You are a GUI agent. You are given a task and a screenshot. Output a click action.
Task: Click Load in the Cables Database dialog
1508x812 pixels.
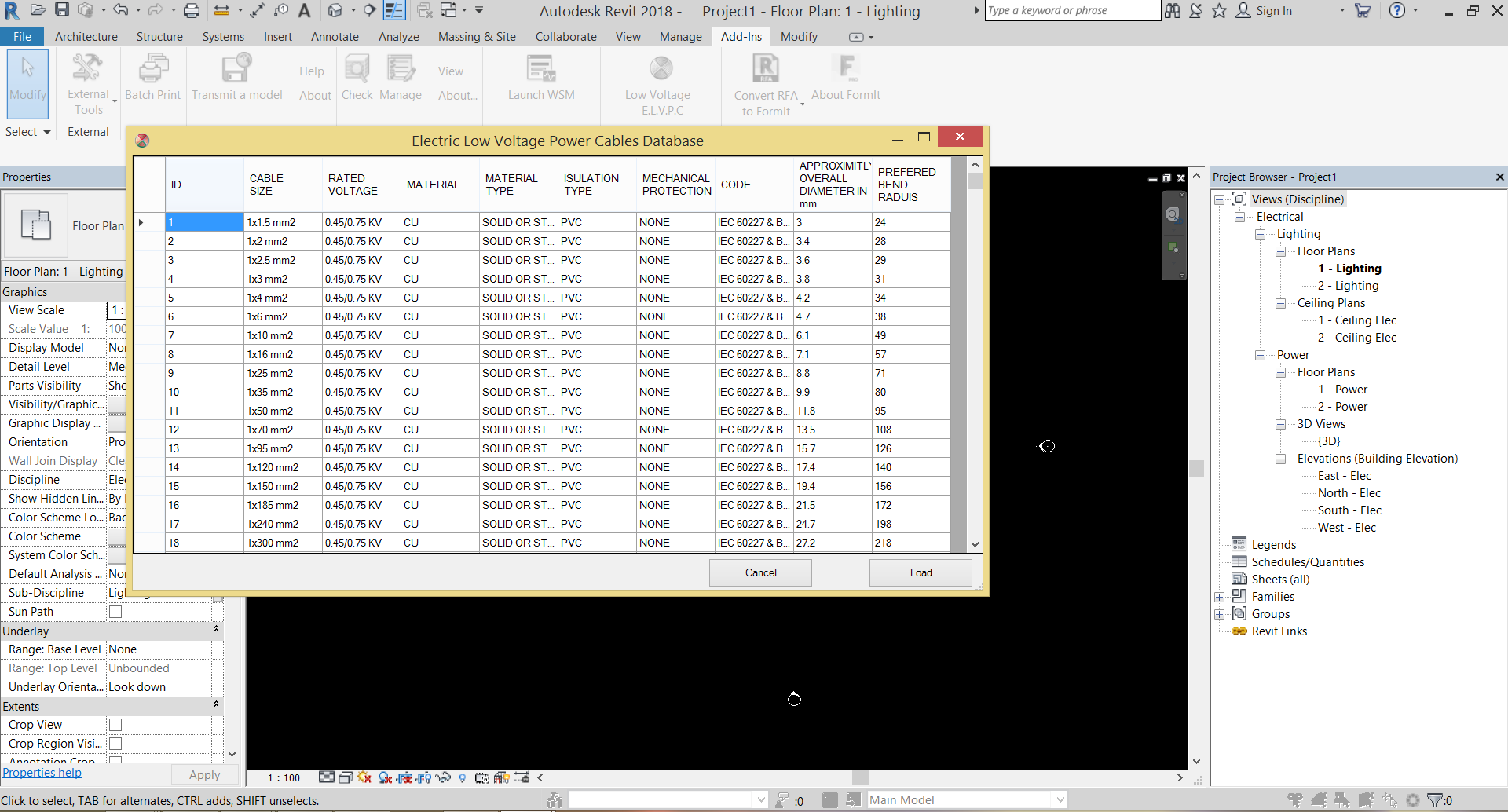click(x=921, y=572)
